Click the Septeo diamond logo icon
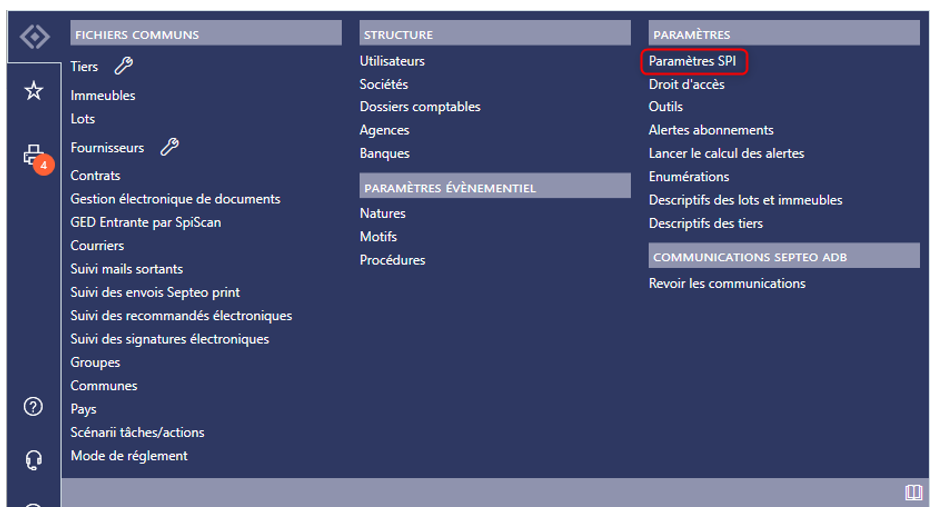 click(34, 37)
